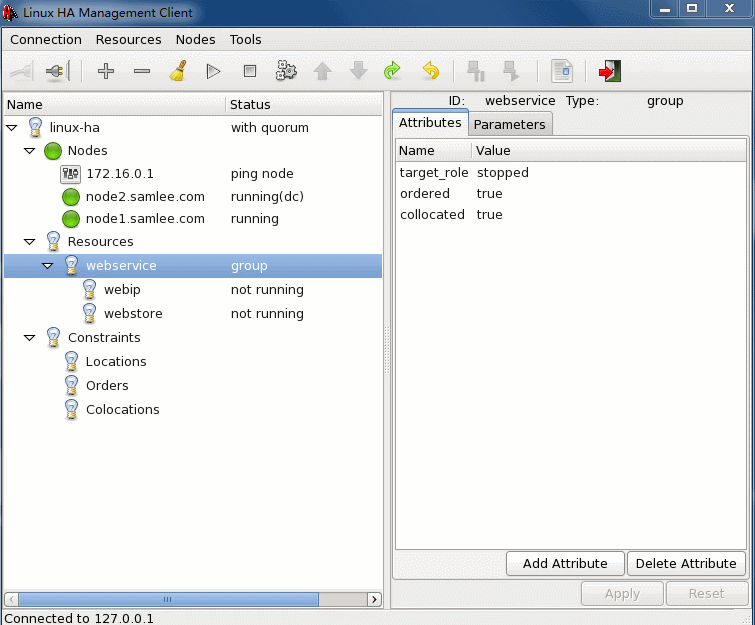Open the Nodes menu

(x=195, y=39)
